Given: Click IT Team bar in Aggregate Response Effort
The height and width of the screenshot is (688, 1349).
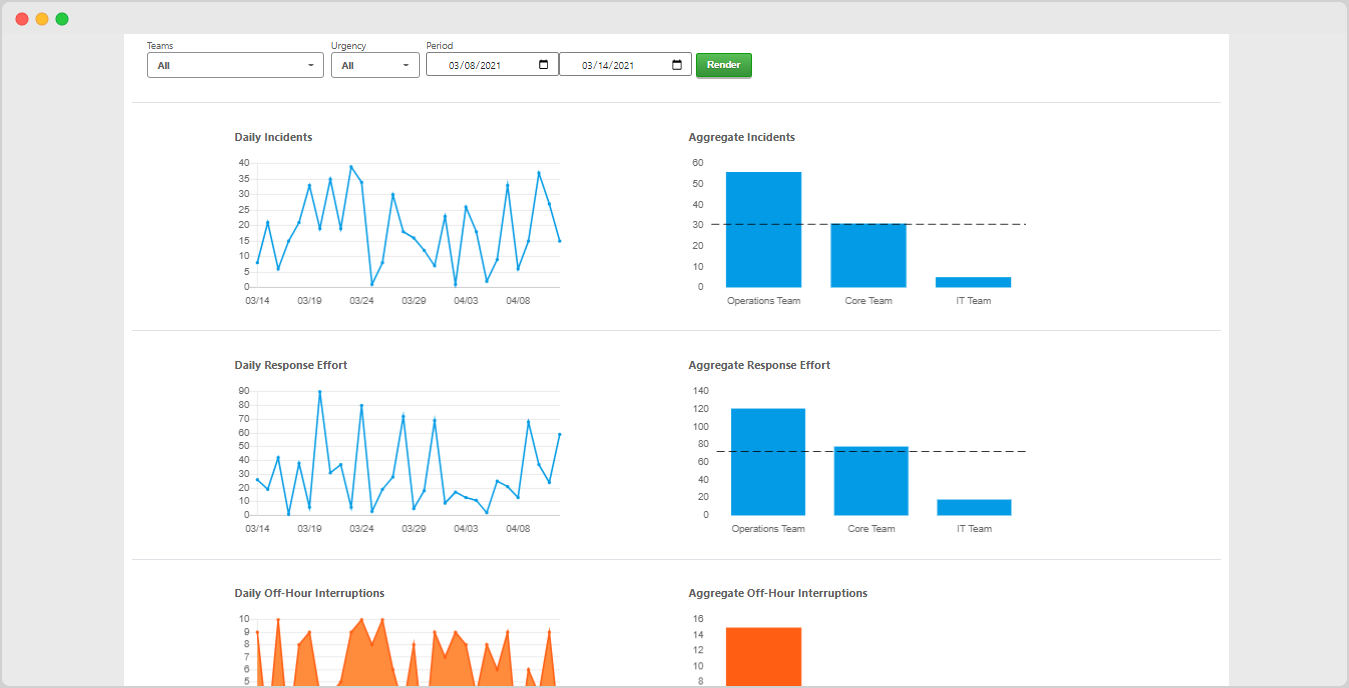Looking at the screenshot, I should pyautogui.click(x=974, y=507).
